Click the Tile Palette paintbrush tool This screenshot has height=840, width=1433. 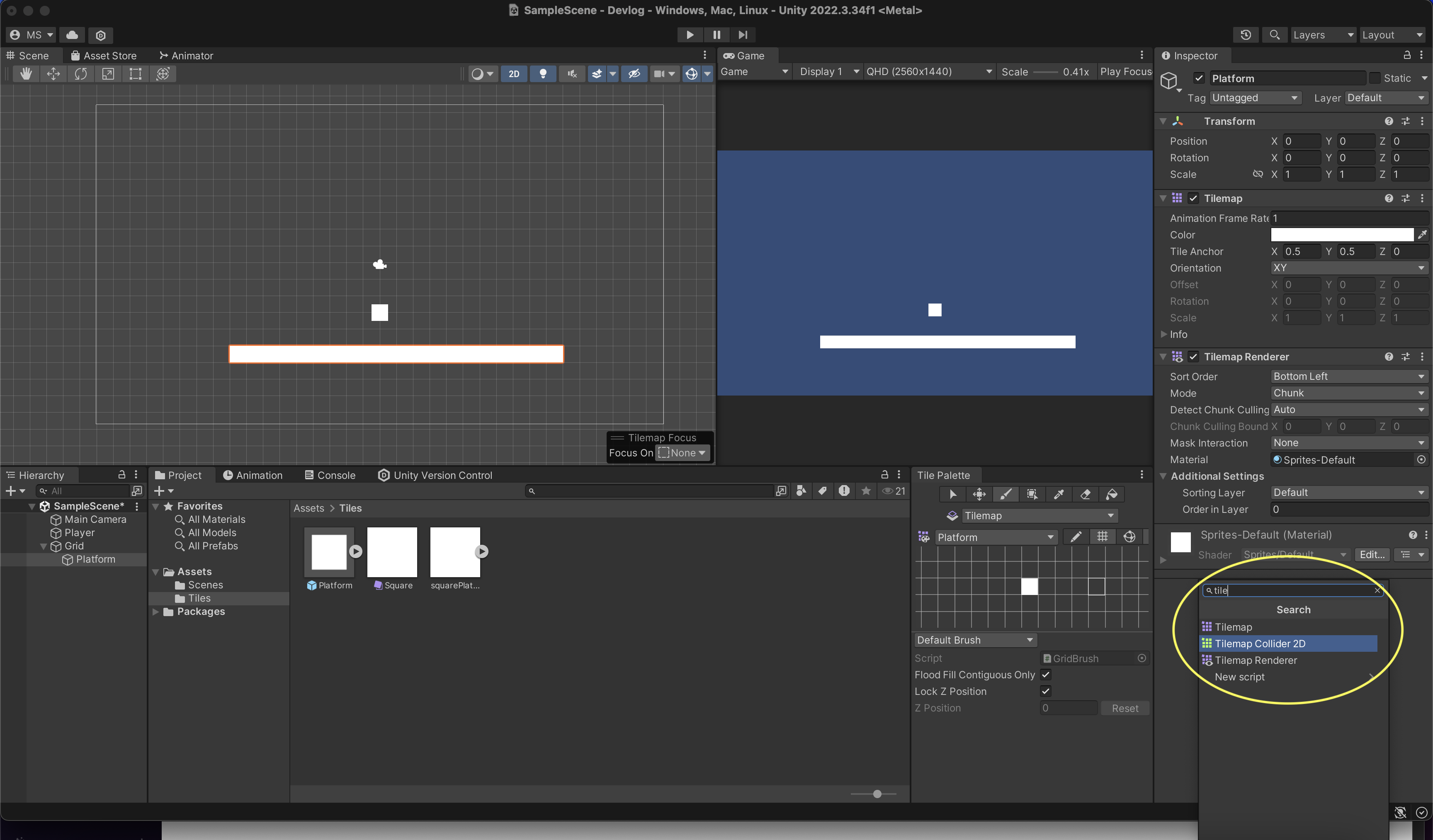[1006, 494]
